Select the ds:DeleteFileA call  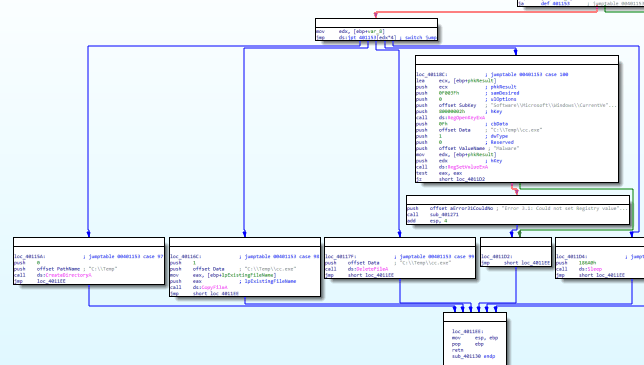coord(368,269)
